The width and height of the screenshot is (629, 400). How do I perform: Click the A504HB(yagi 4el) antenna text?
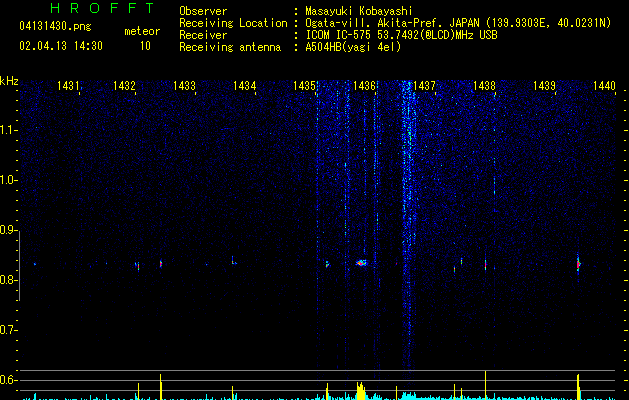click(353, 47)
